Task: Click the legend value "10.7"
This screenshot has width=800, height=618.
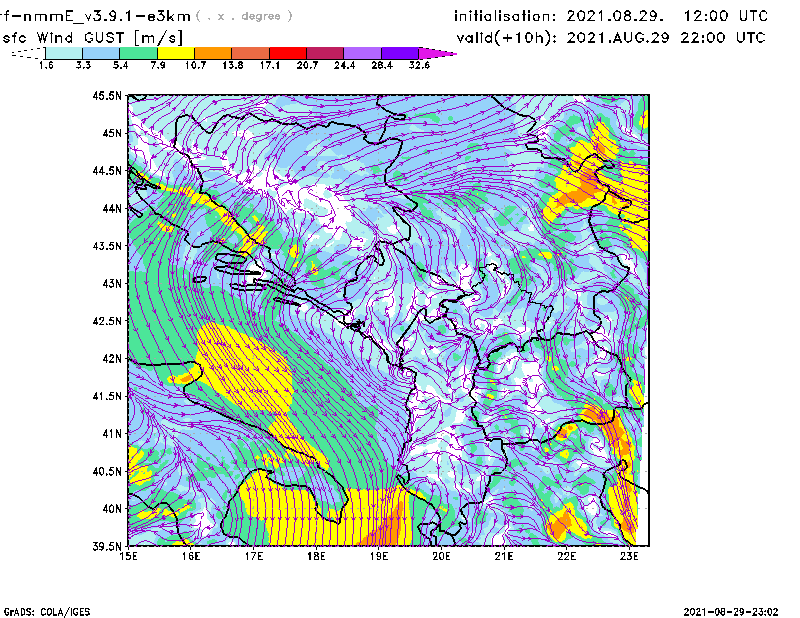Action: click(x=195, y=65)
